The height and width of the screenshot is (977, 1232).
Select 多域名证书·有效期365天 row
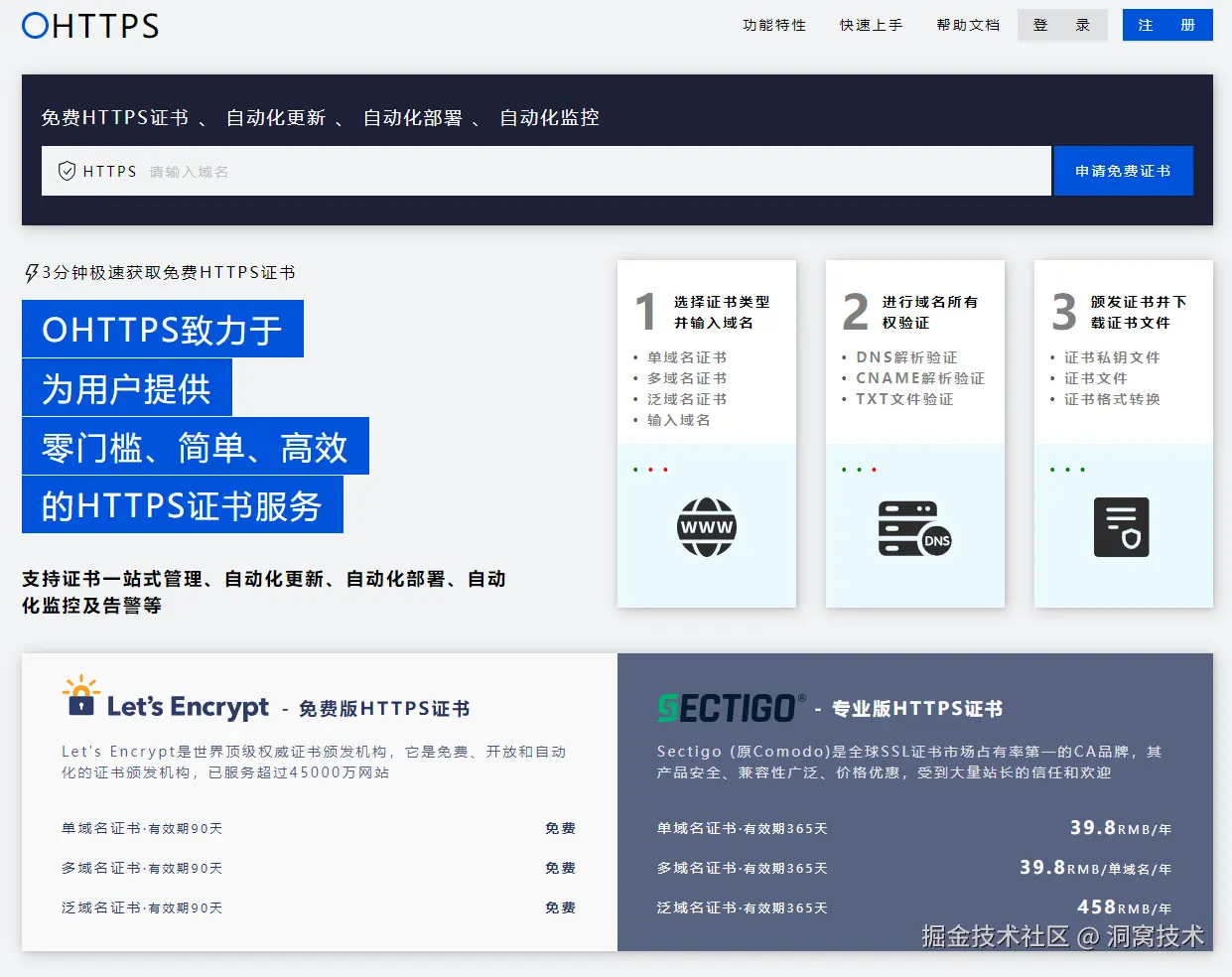914,868
